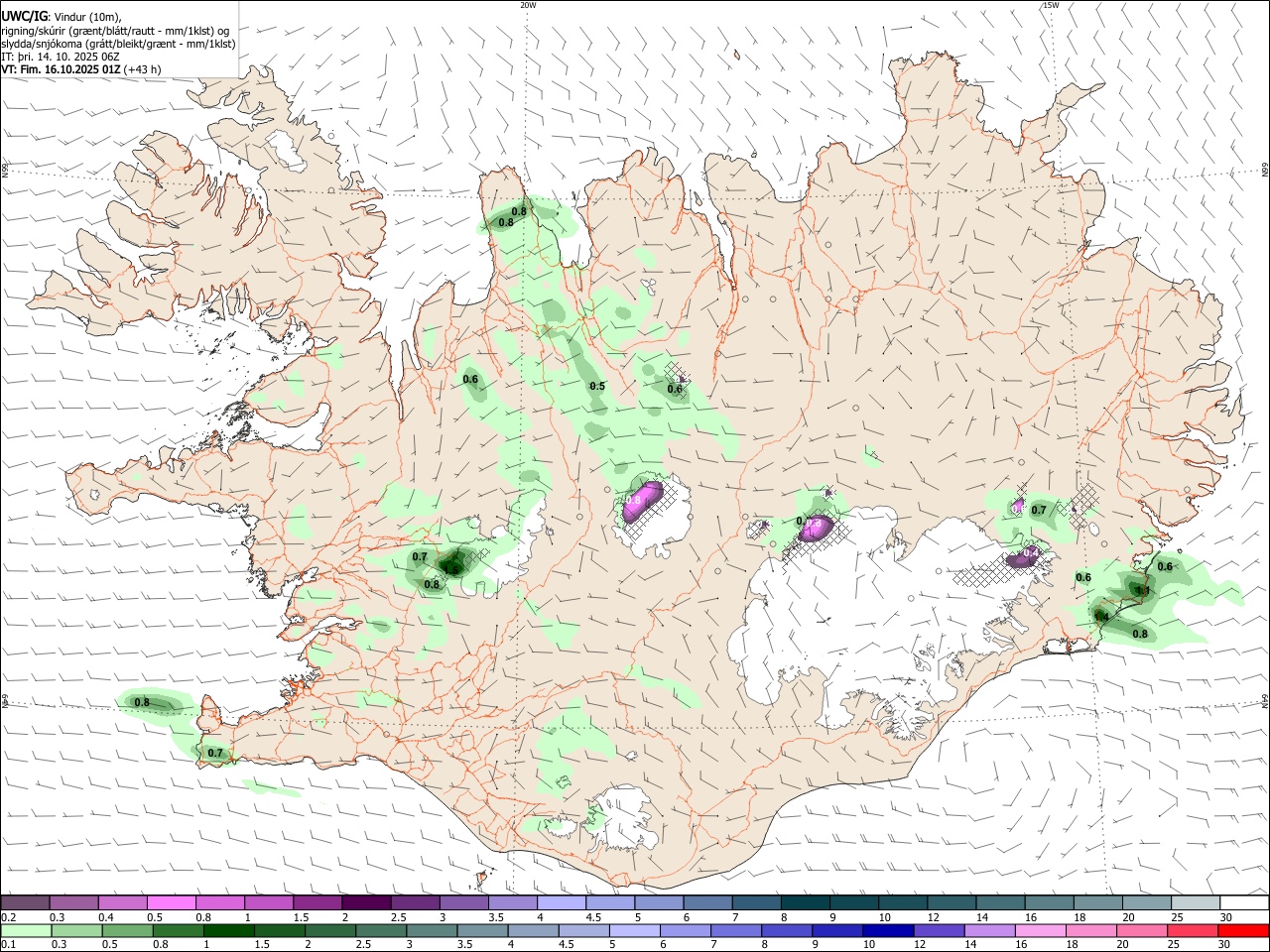Pick the bright red swatch after 30, bottom row

(1243, 931)
